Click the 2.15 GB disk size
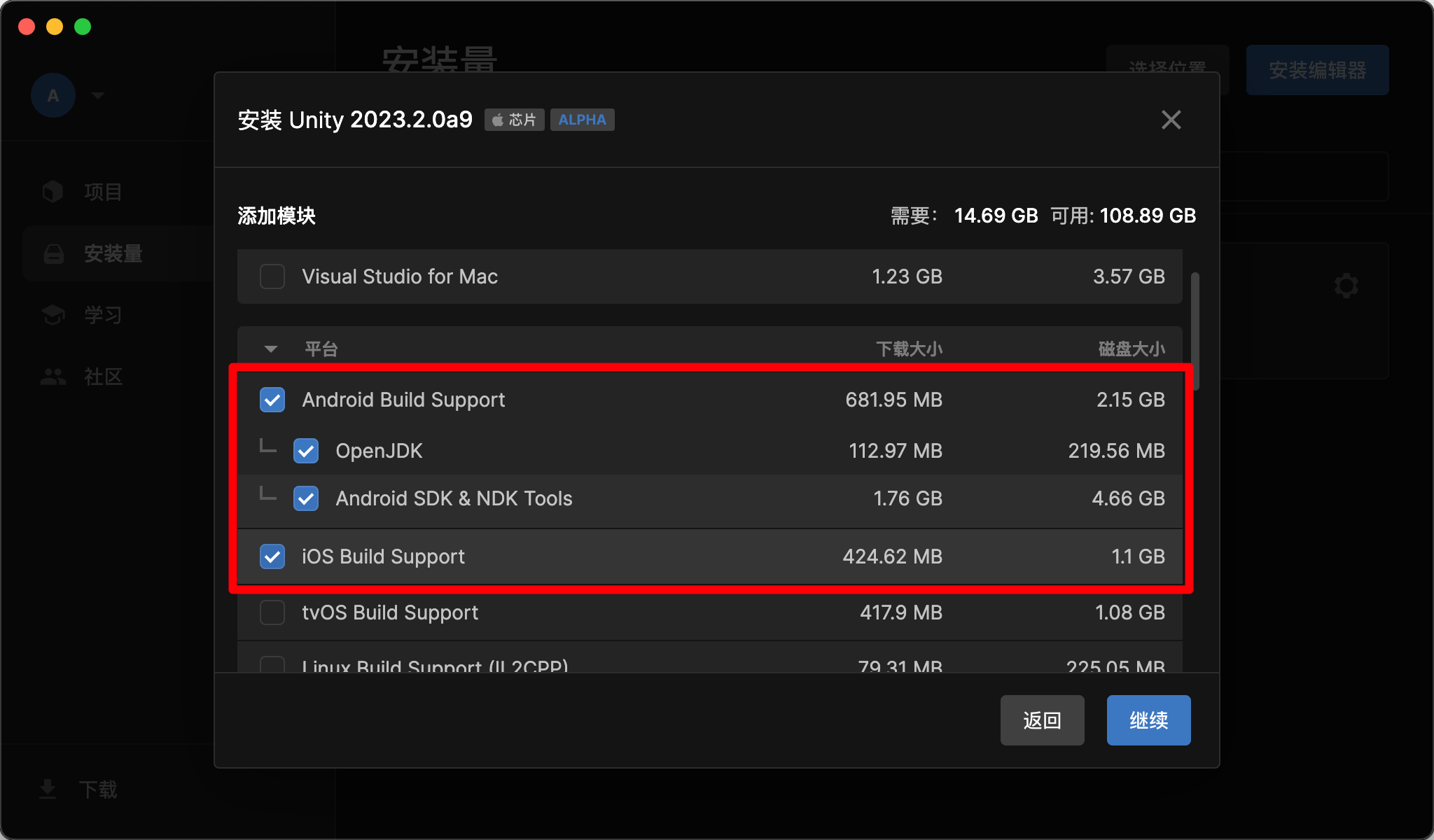The width and height of the screenshot is (1434, 840). pyautogui.click(x=1130, y=400)
